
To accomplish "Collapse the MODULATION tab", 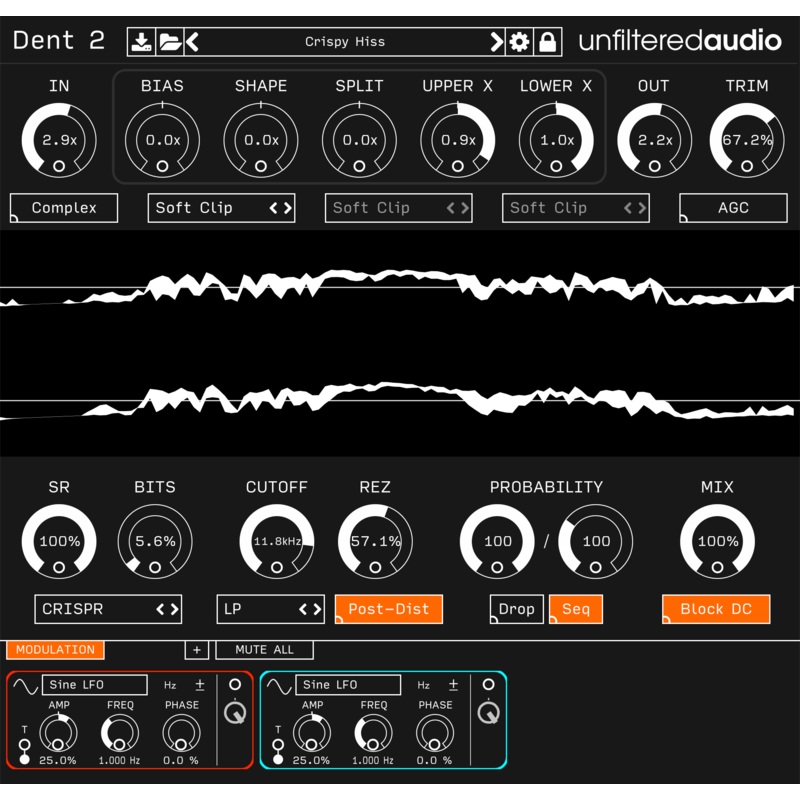I will pos(55,649).
